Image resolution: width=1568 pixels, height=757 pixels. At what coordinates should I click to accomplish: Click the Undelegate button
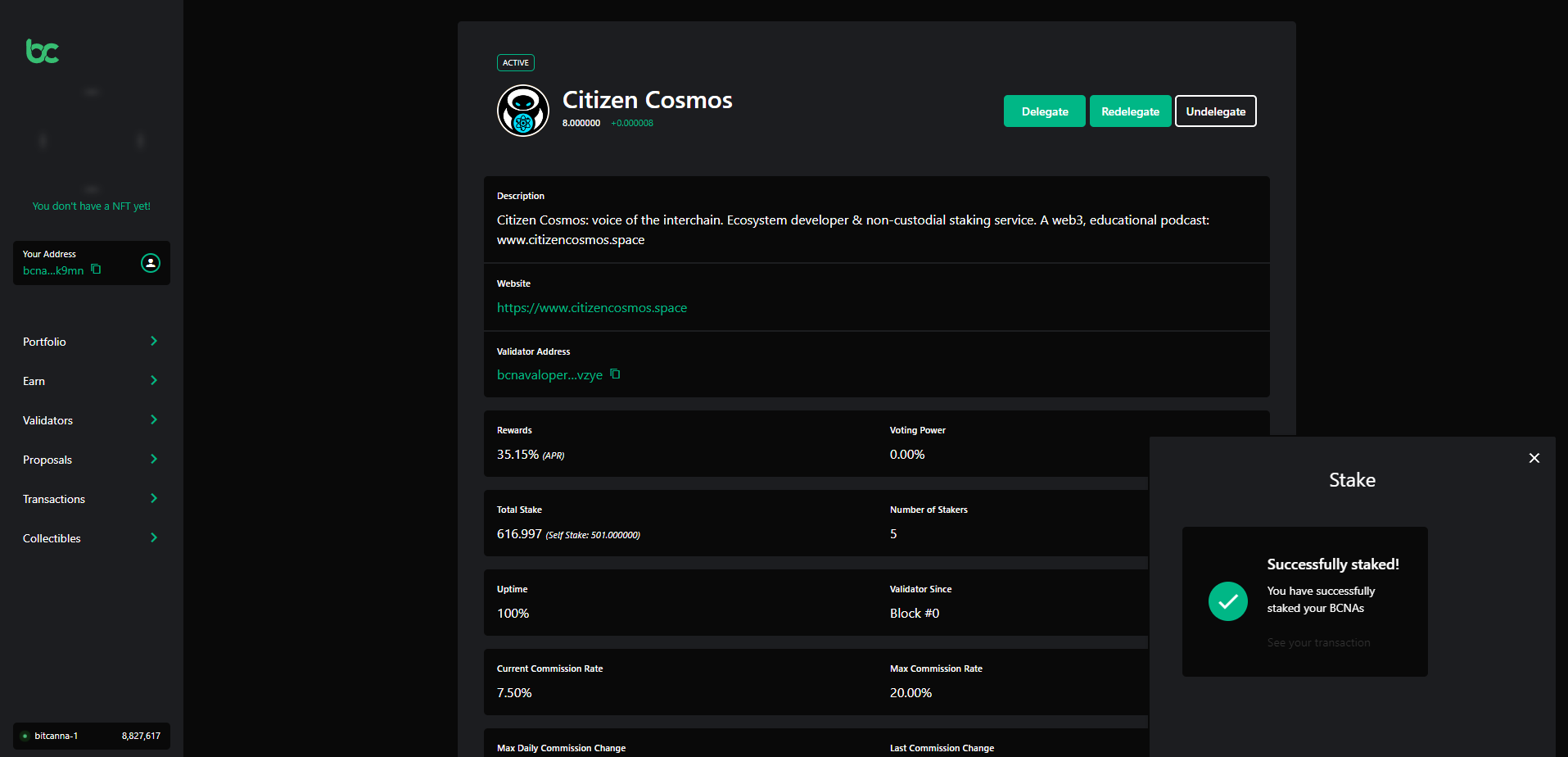1216,111
